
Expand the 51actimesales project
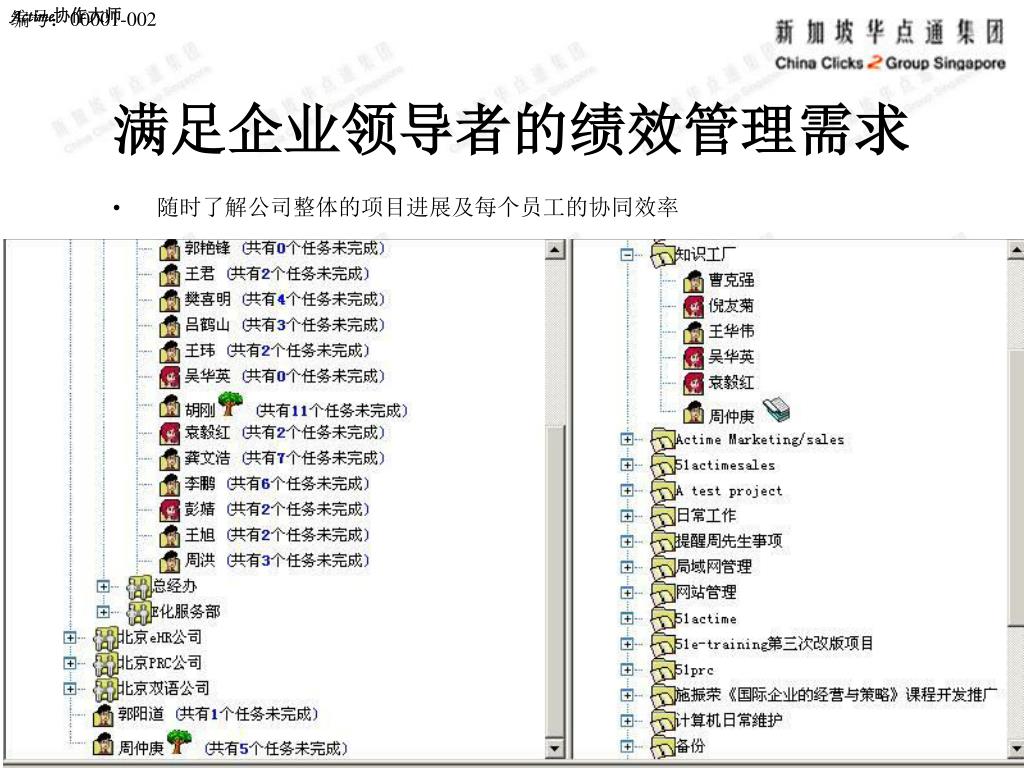click(627, 465)
